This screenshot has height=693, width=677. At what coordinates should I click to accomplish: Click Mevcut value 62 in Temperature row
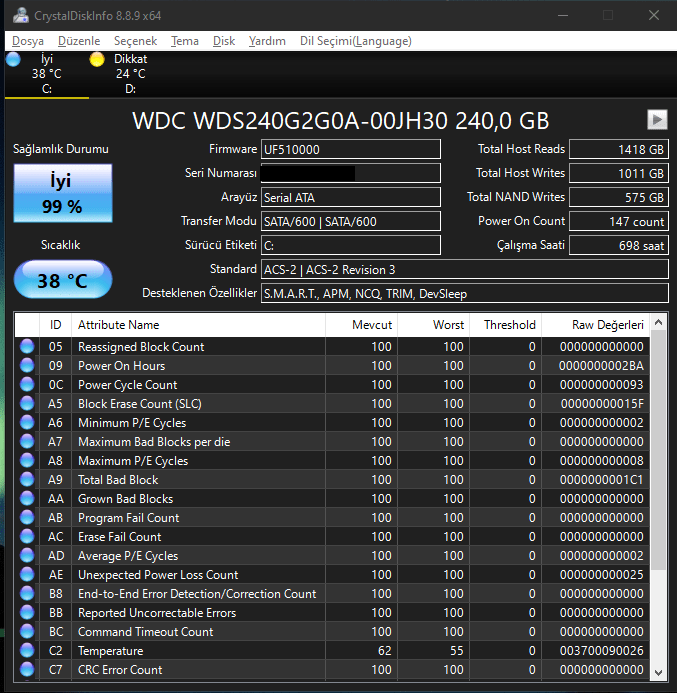pyautogui.click(x=384, y=651)
